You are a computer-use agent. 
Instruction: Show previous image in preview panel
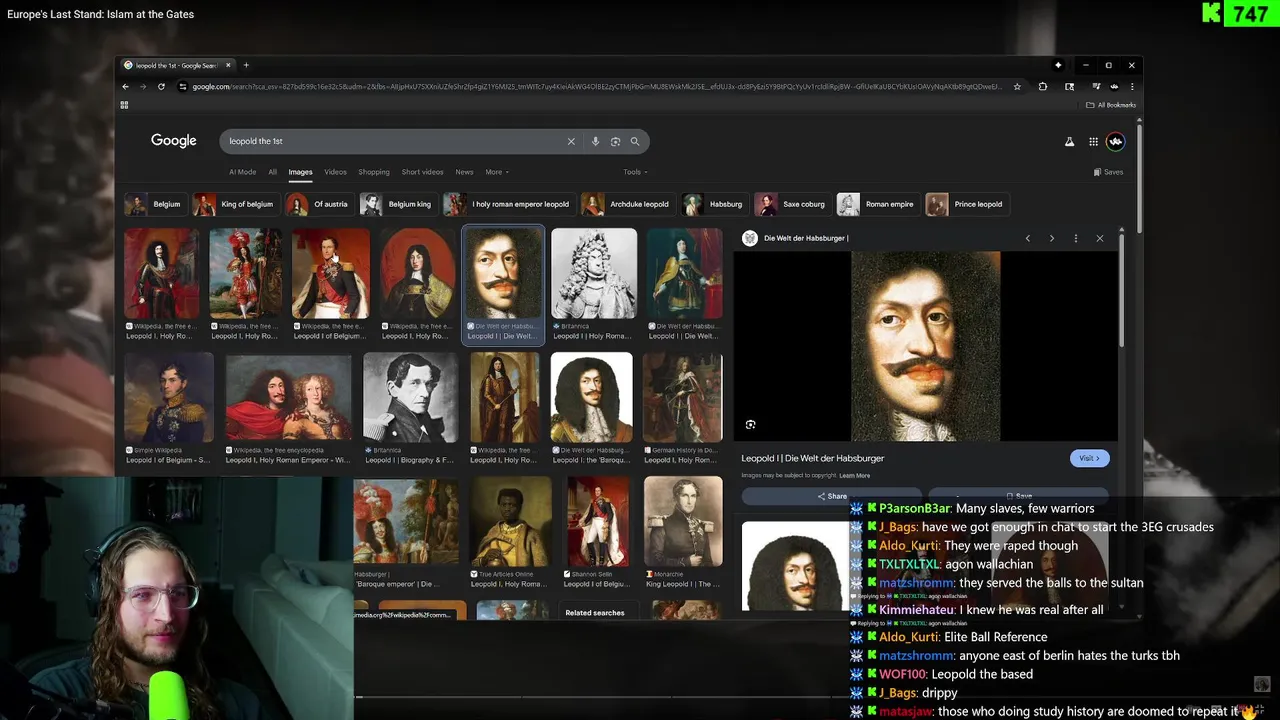1027,238
